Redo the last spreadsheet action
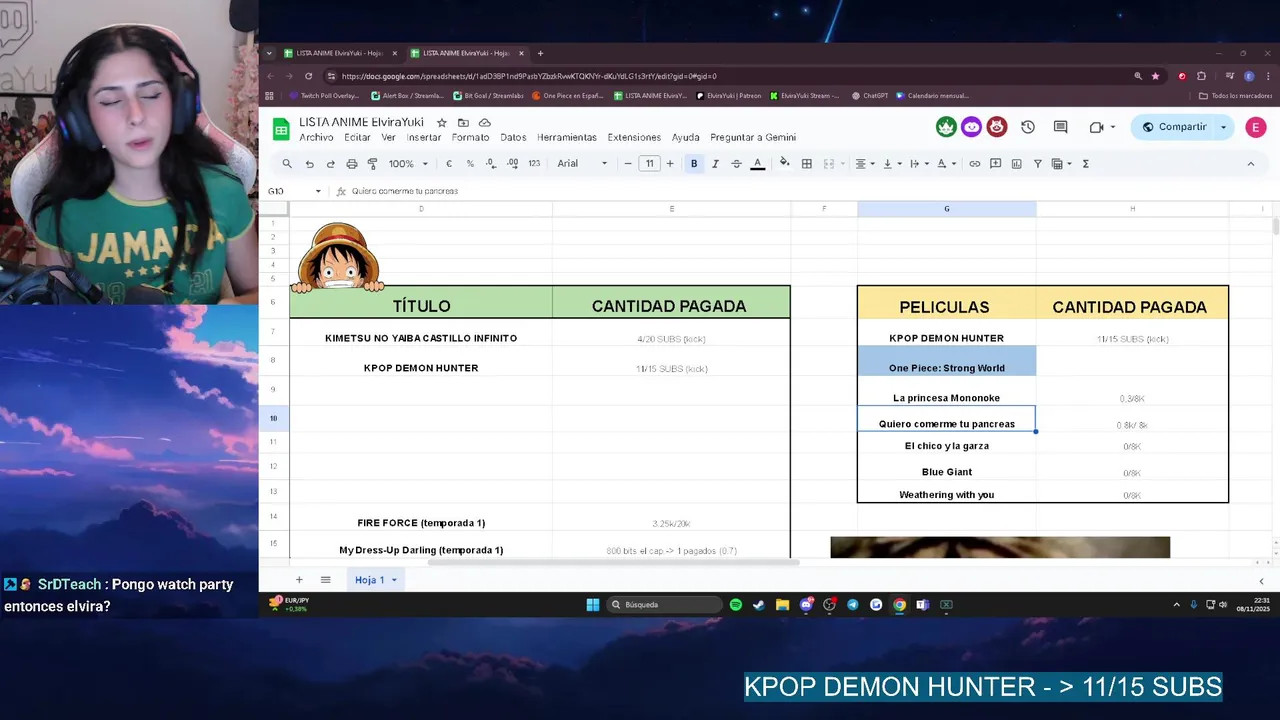1280x720 pixels. click(x=330, y=164)
